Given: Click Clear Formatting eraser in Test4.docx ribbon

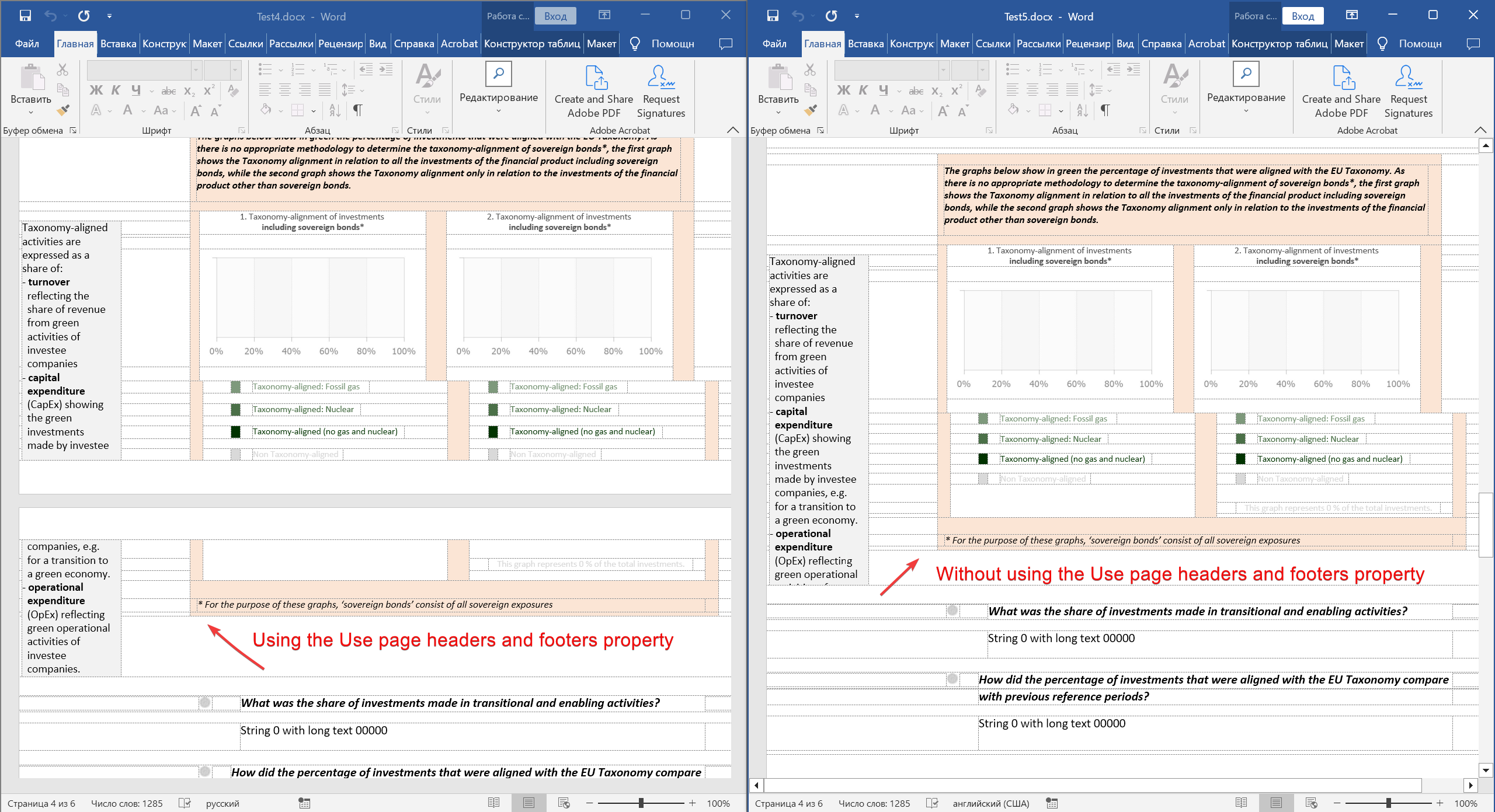Looking at the screenshot, I should [233, 90].
